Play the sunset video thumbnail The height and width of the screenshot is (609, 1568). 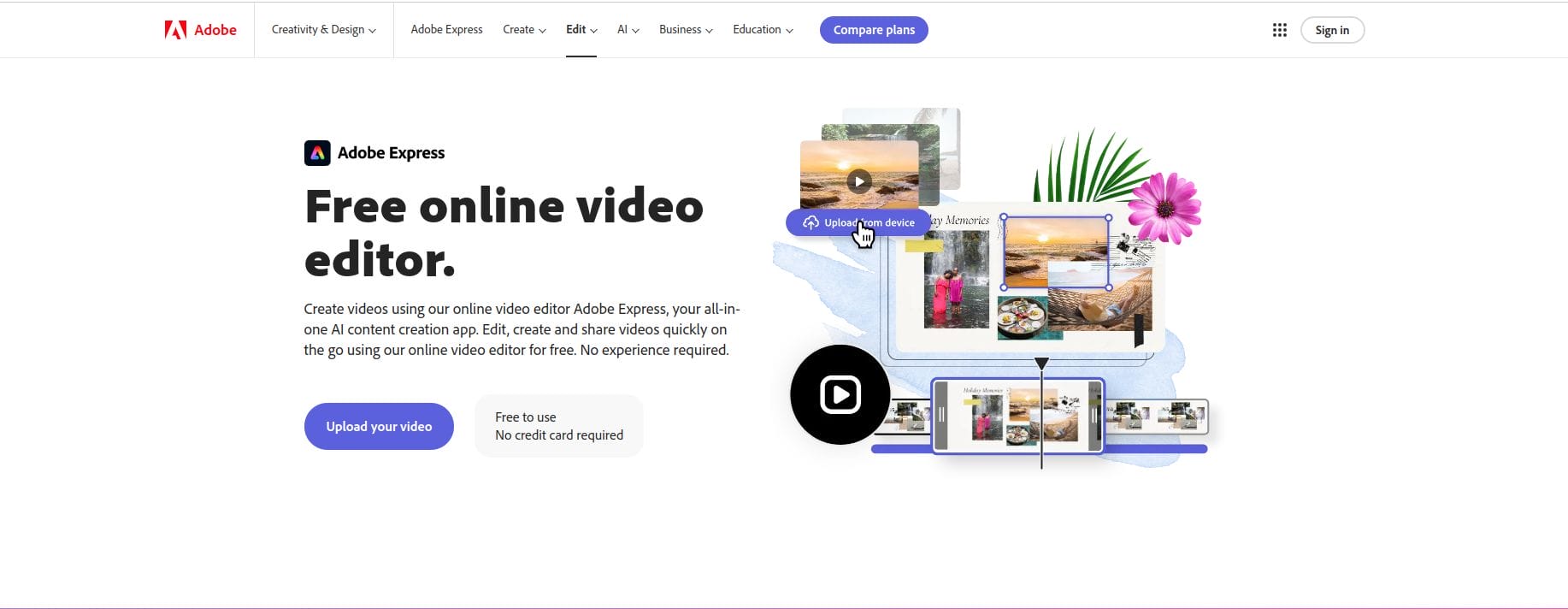859,181
